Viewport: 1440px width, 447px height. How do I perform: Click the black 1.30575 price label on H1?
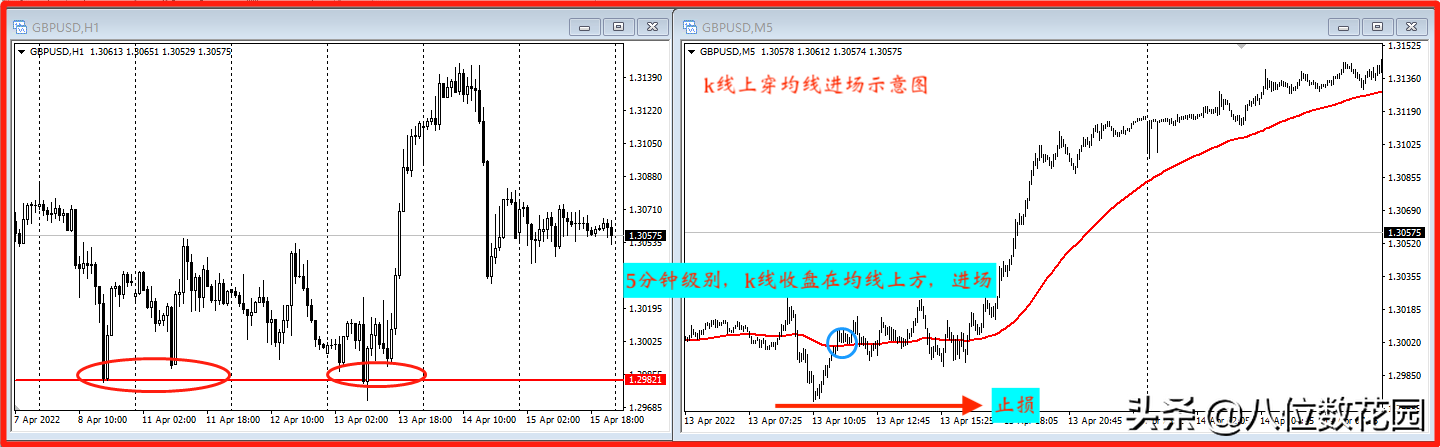[x=643, y=236]
